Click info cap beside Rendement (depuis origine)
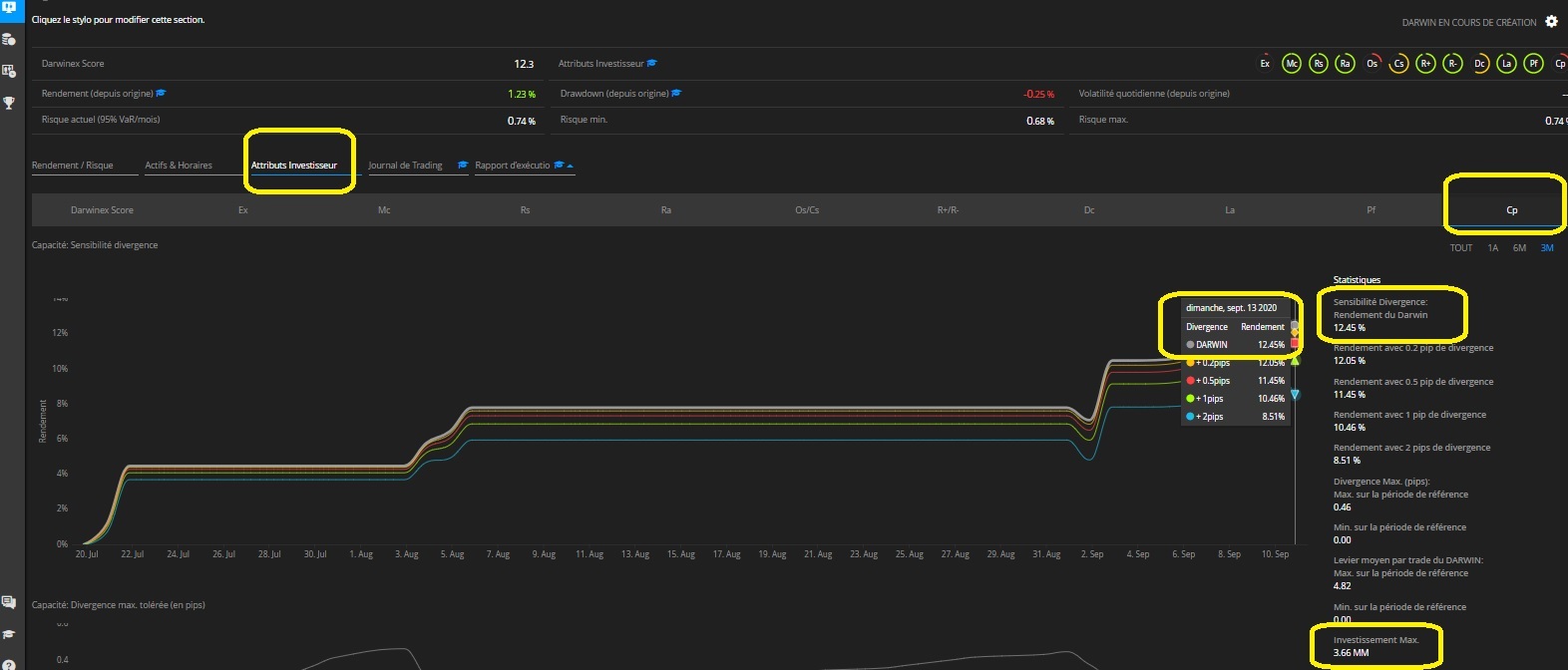 [162, 94]
